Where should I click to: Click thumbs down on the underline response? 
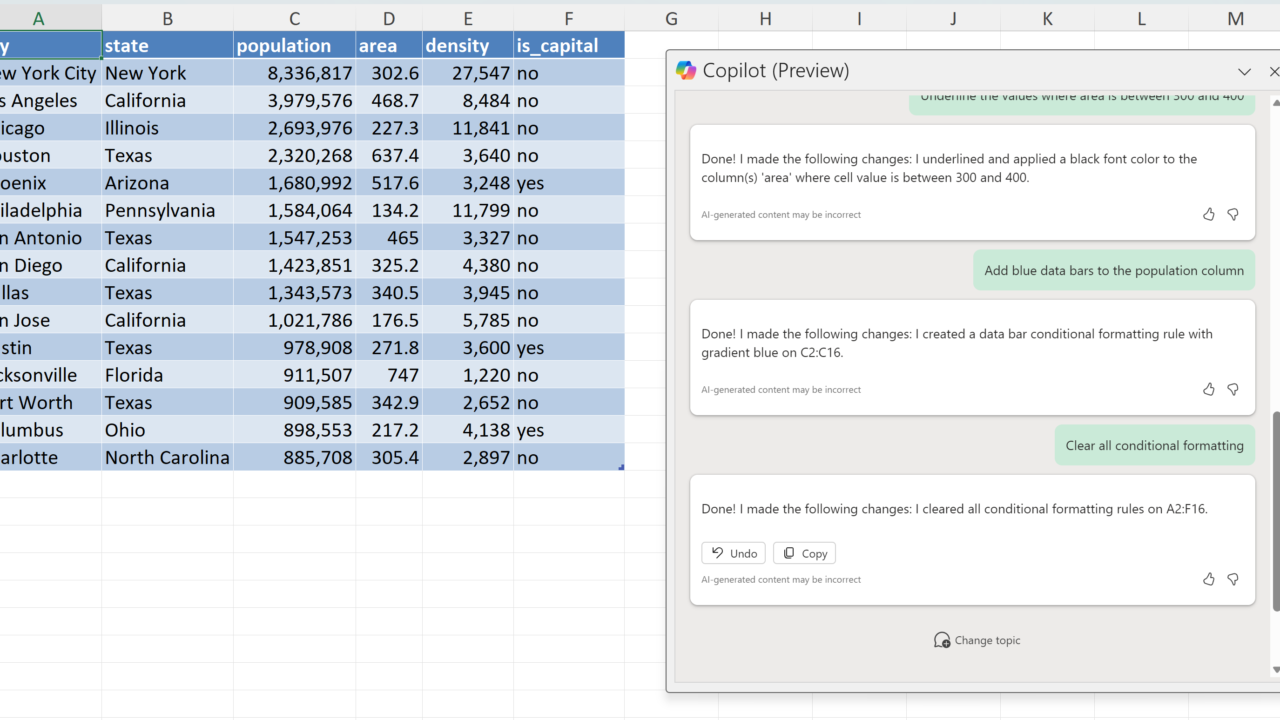click(1233, 214)
